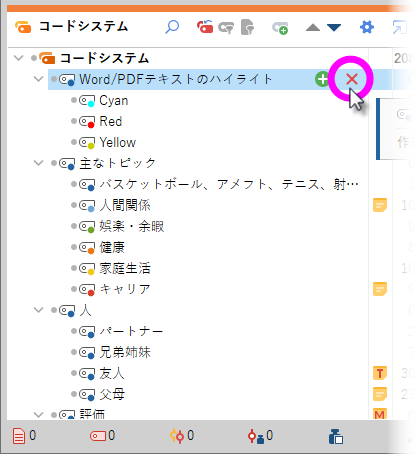This screenshot has width=417, height=454.
Task: Collapse the 人 code group
Action: click(x=39, y=310)
